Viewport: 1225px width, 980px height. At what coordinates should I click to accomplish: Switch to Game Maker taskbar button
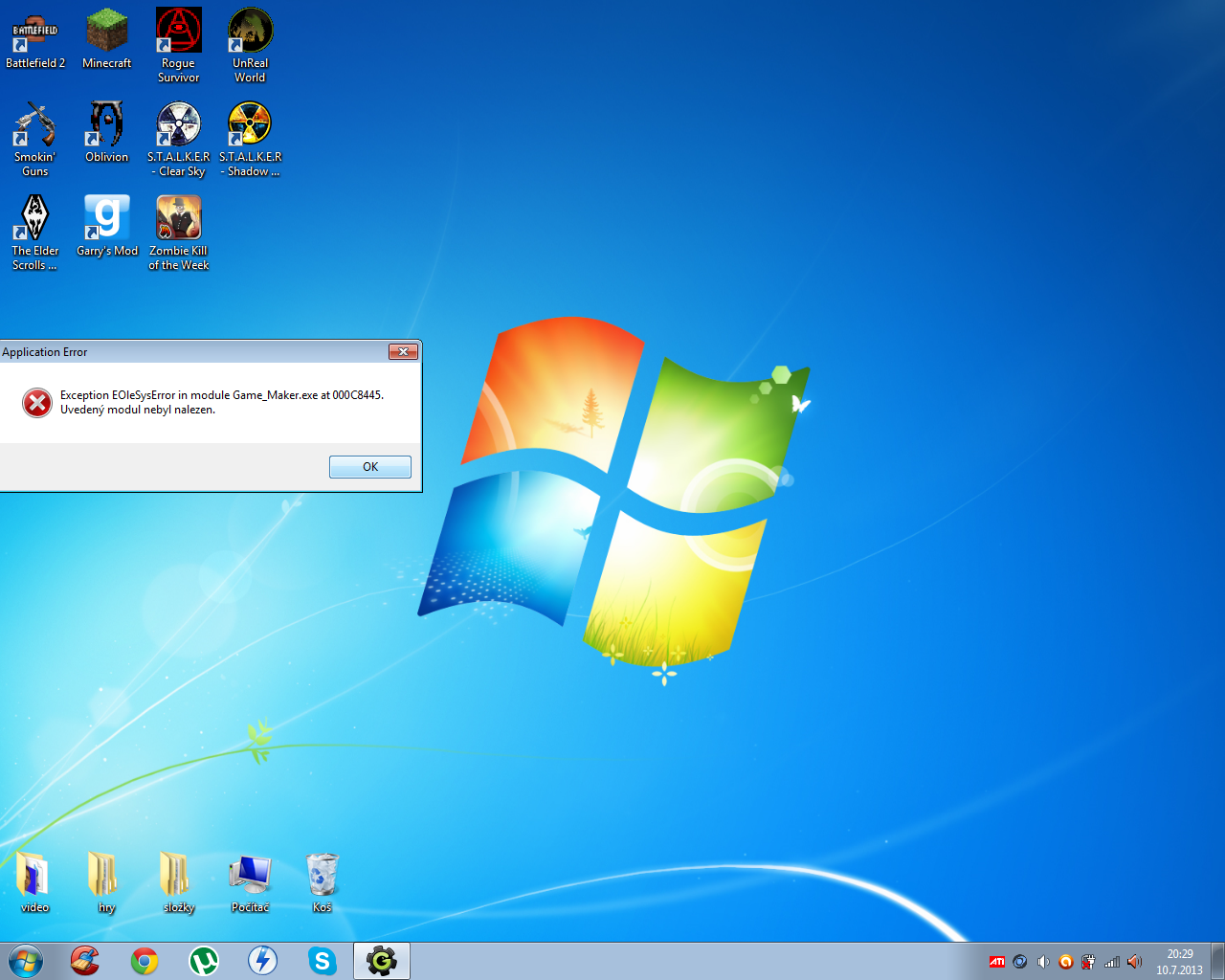click(x=382, y=961)
